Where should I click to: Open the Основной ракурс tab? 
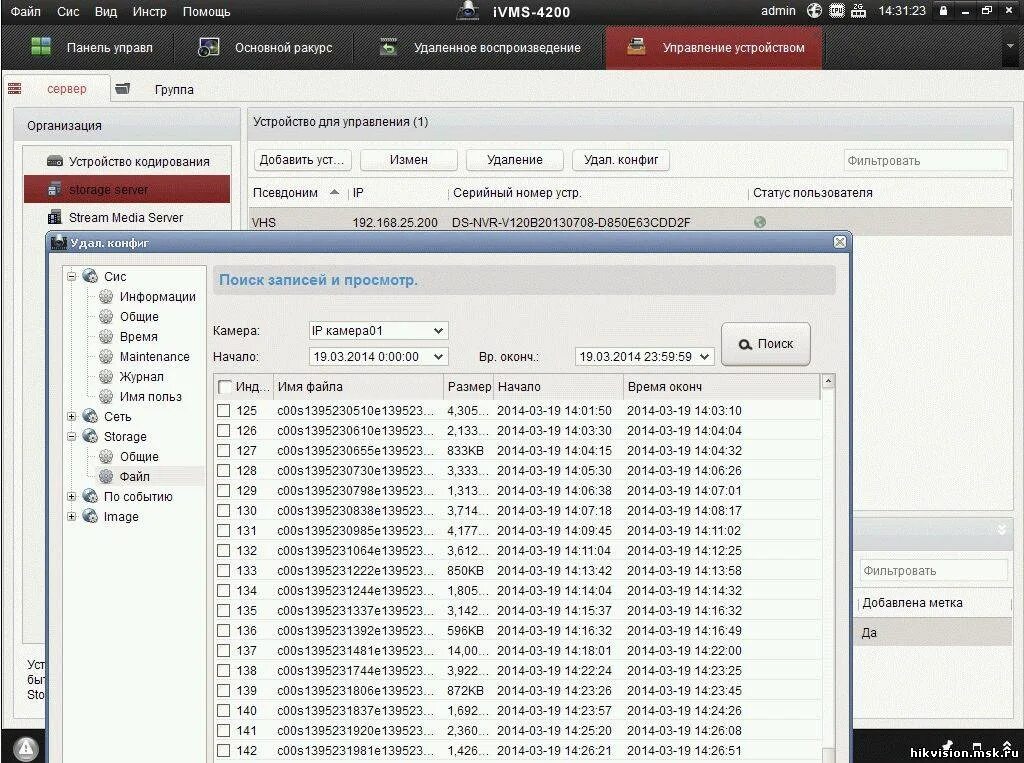tap(265, 48)
